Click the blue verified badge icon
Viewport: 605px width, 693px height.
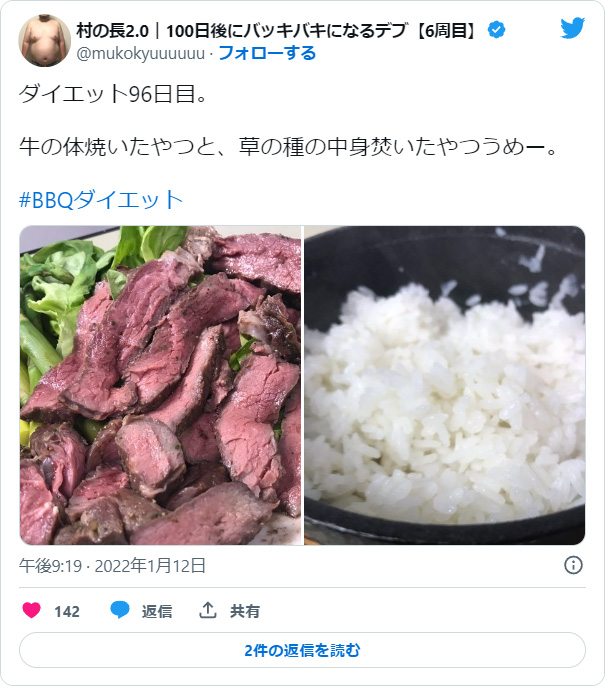pos(496,30)
